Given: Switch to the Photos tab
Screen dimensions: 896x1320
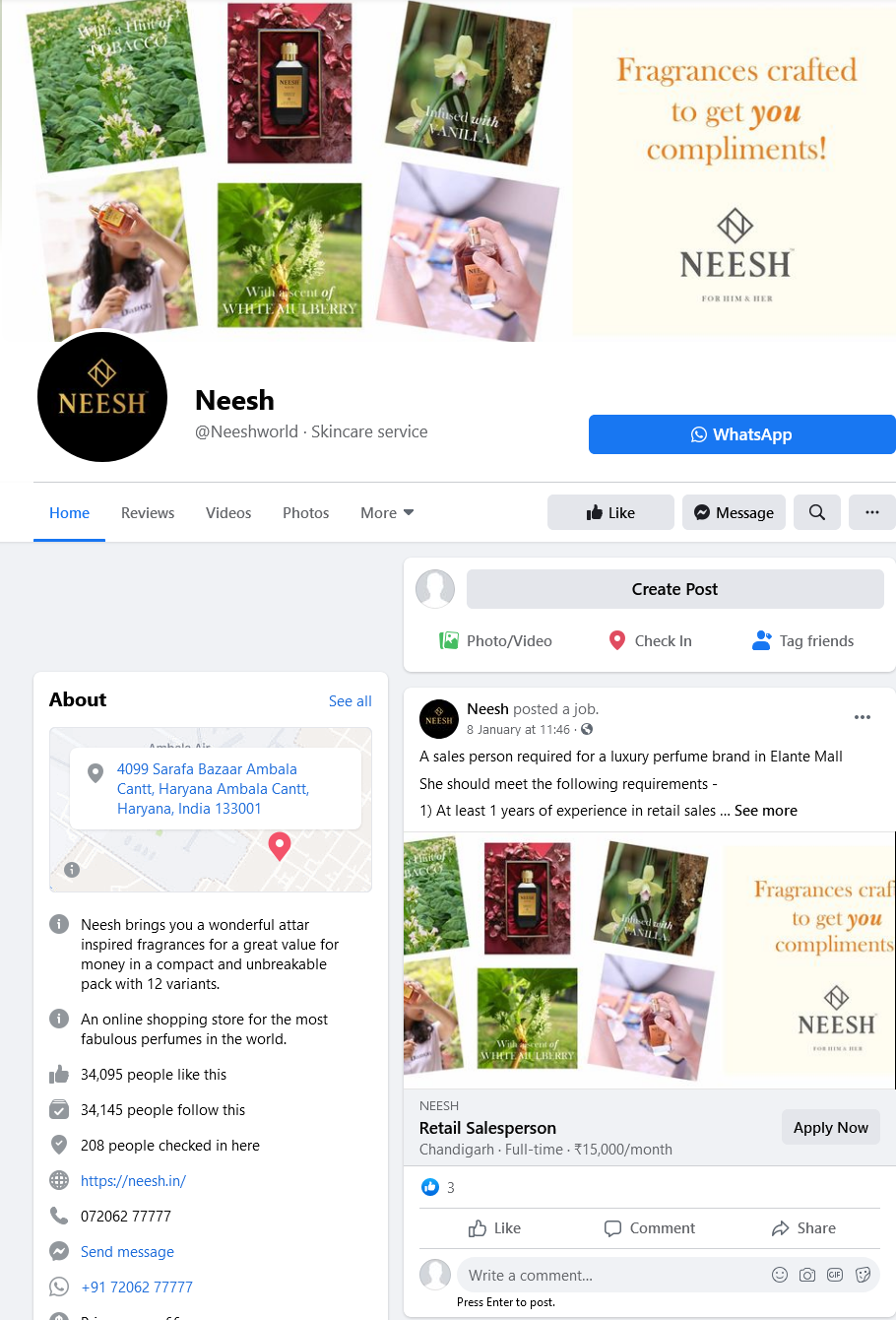Looking at the screenshot, I should tap(306, 512).
